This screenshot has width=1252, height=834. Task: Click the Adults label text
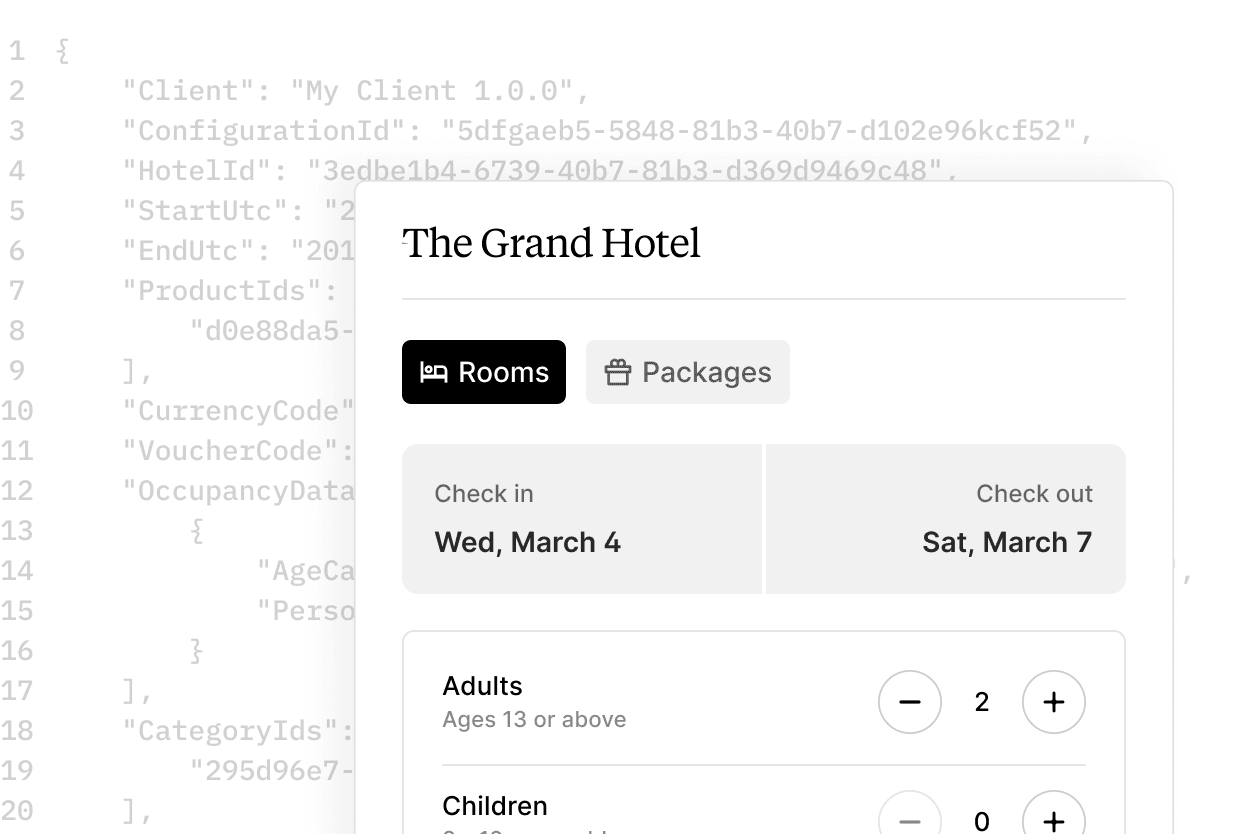[x=482, y=686]
